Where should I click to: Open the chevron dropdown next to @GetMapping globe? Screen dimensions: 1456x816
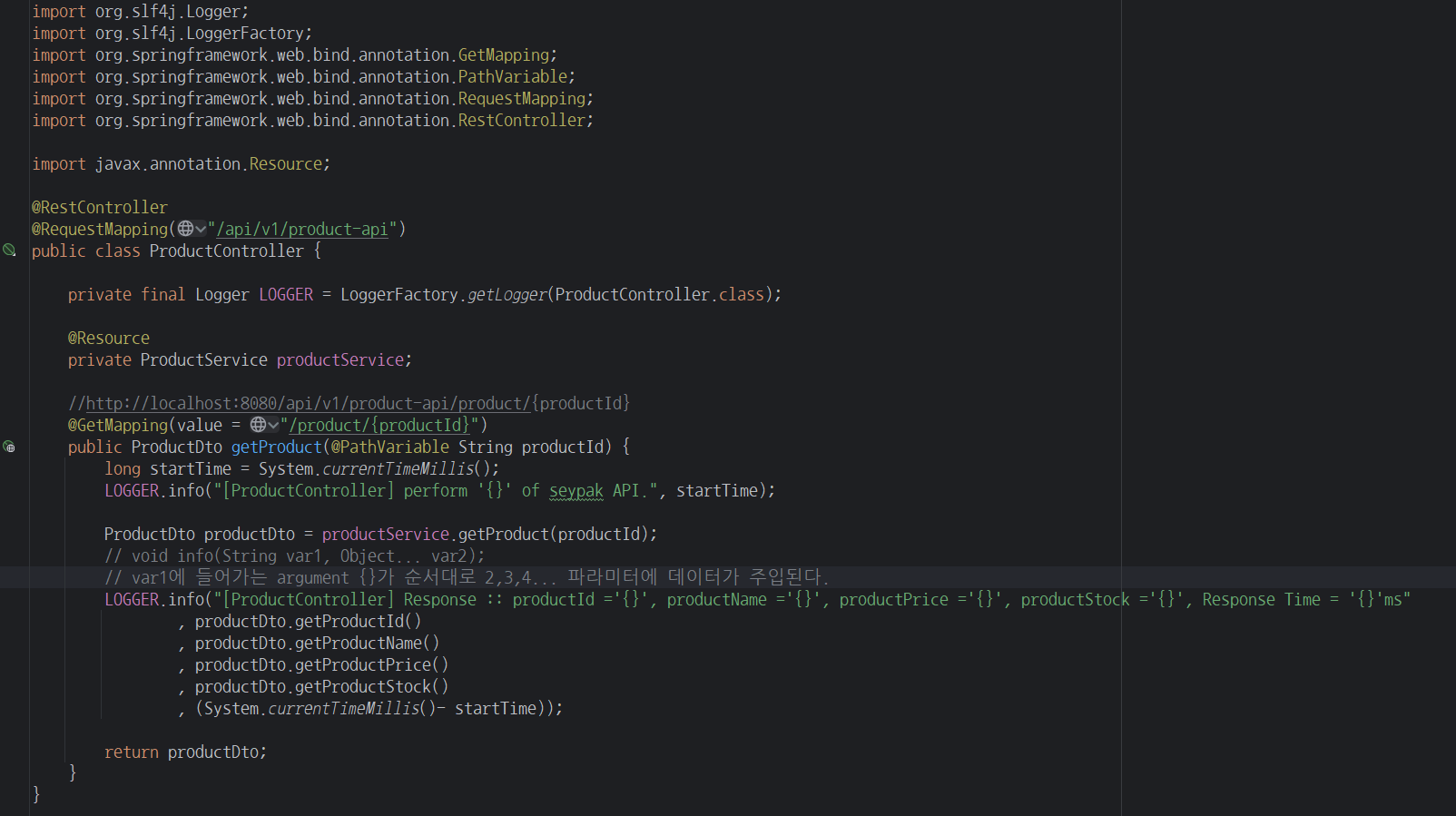pos(273,426)
